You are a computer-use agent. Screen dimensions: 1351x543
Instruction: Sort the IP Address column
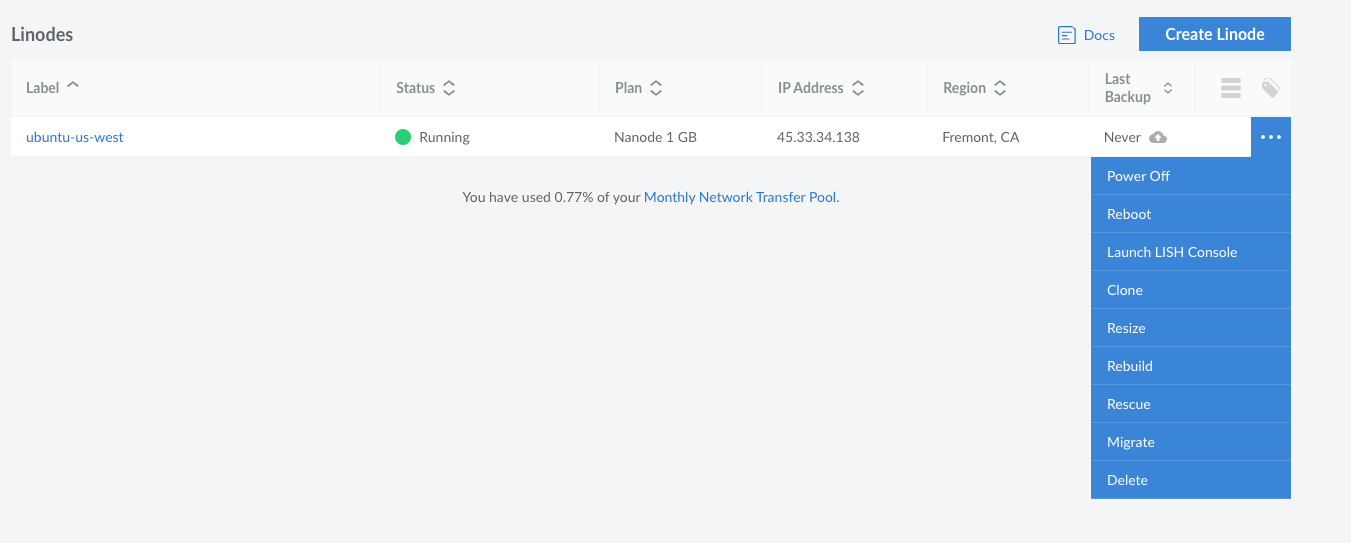[858, 88]
